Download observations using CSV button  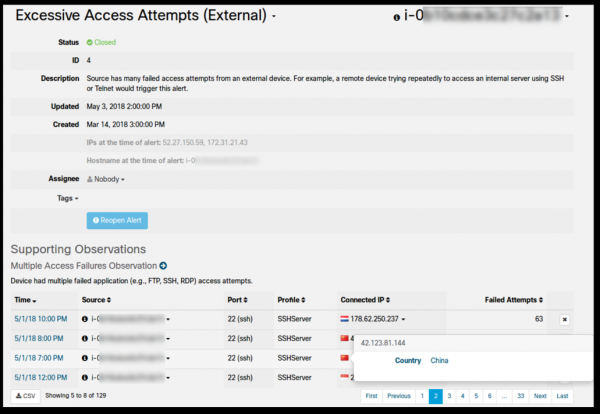[26, 397]
